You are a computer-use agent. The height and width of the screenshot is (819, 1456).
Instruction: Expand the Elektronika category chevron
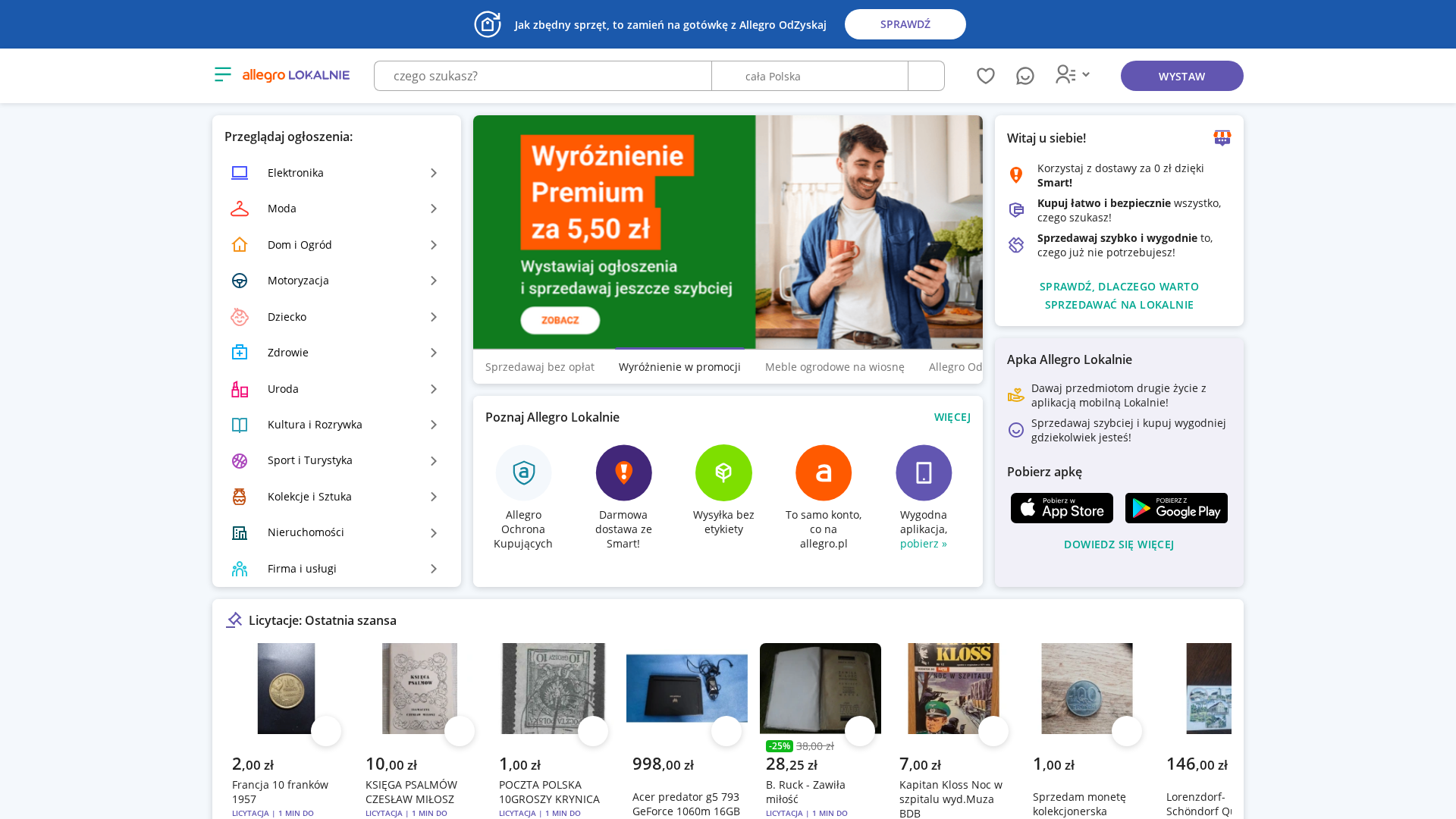tap(434, 173)
